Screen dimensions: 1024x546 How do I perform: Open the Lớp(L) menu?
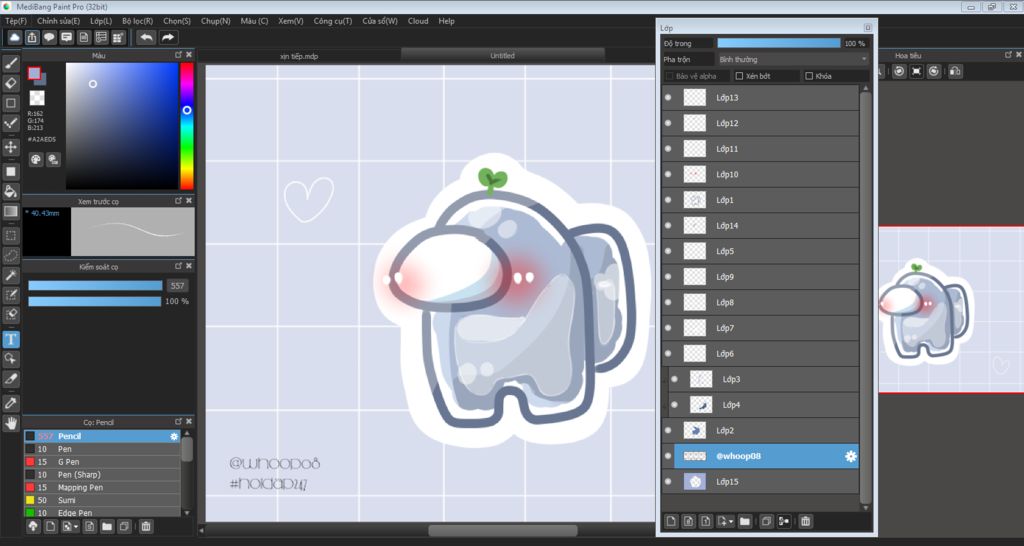point(101,21)
